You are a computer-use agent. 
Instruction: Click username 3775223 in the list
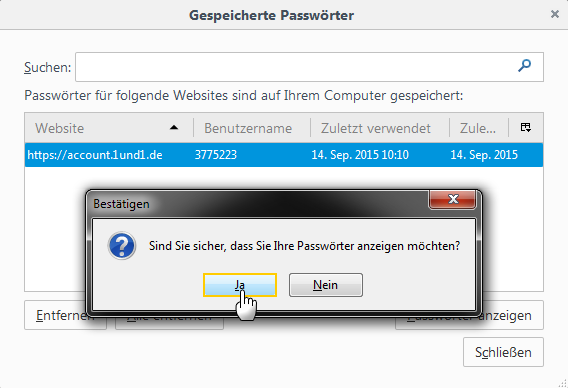point(216,155)
